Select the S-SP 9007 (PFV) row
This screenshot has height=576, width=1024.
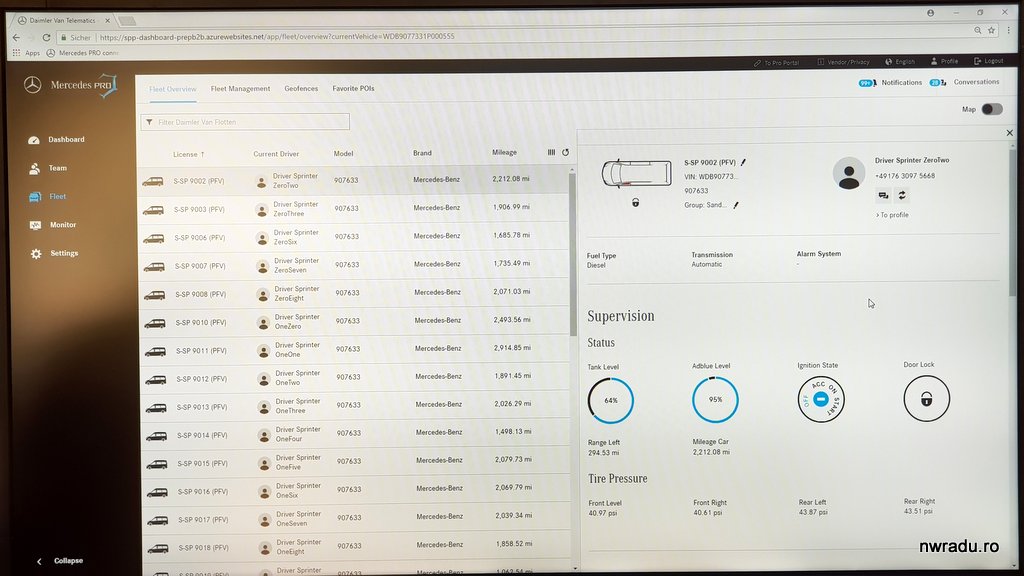(355, 265)
